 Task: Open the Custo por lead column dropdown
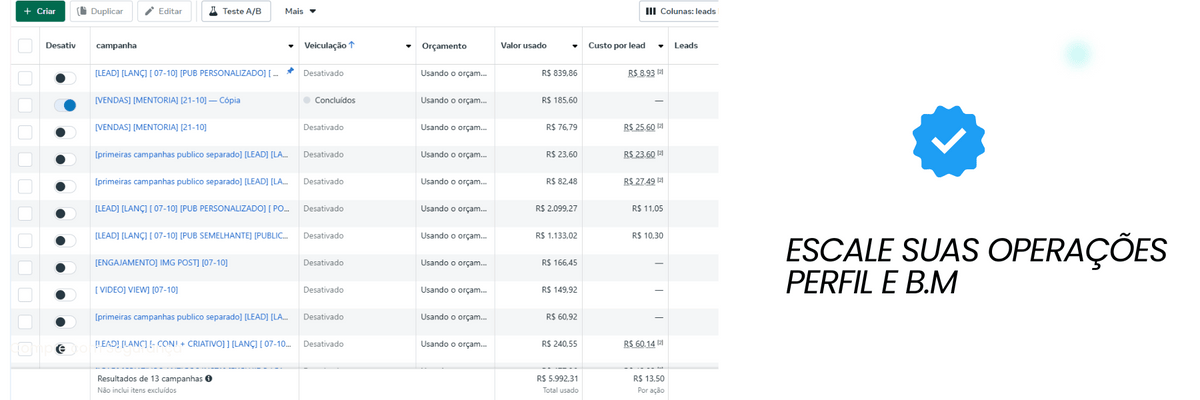point(661,46)
